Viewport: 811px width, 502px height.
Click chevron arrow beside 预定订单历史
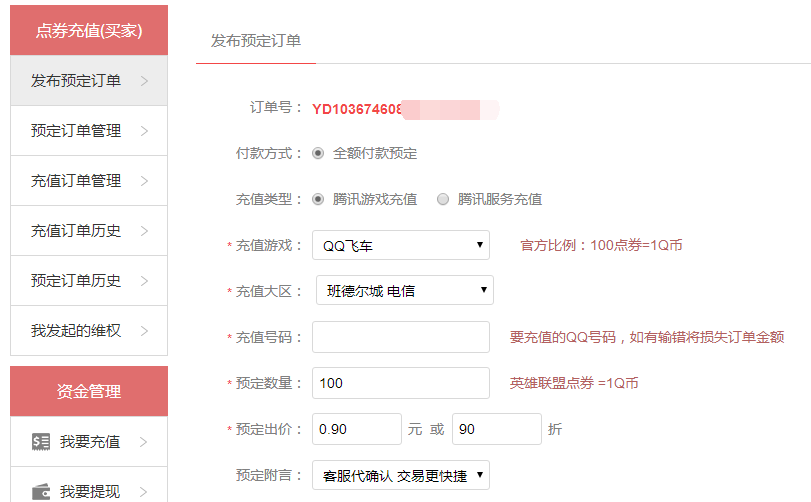point(144,281)
